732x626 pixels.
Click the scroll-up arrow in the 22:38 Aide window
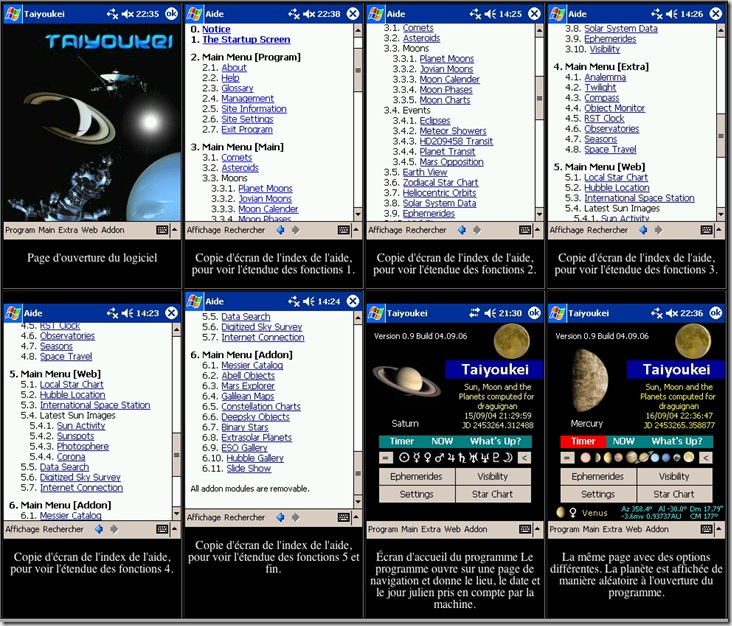pos(358,30)
